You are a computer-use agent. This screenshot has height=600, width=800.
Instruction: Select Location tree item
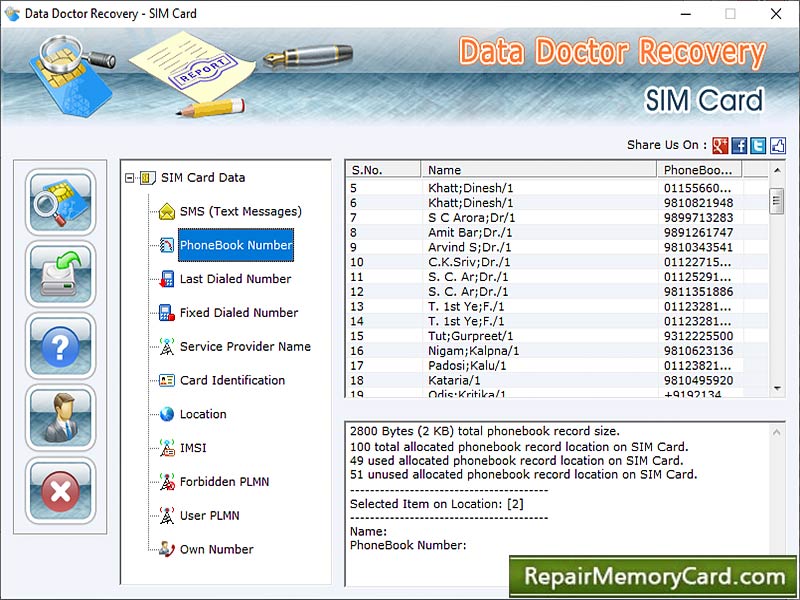coord(203,414)
